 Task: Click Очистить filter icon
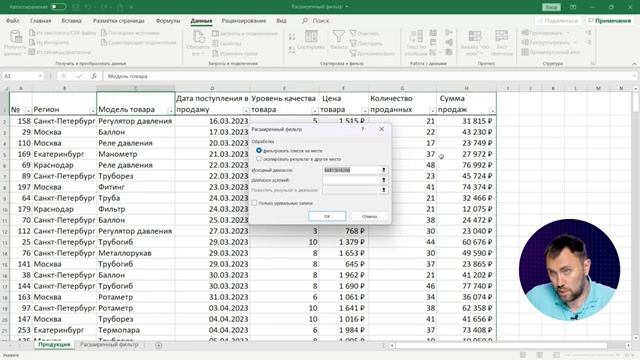[353, 33]
